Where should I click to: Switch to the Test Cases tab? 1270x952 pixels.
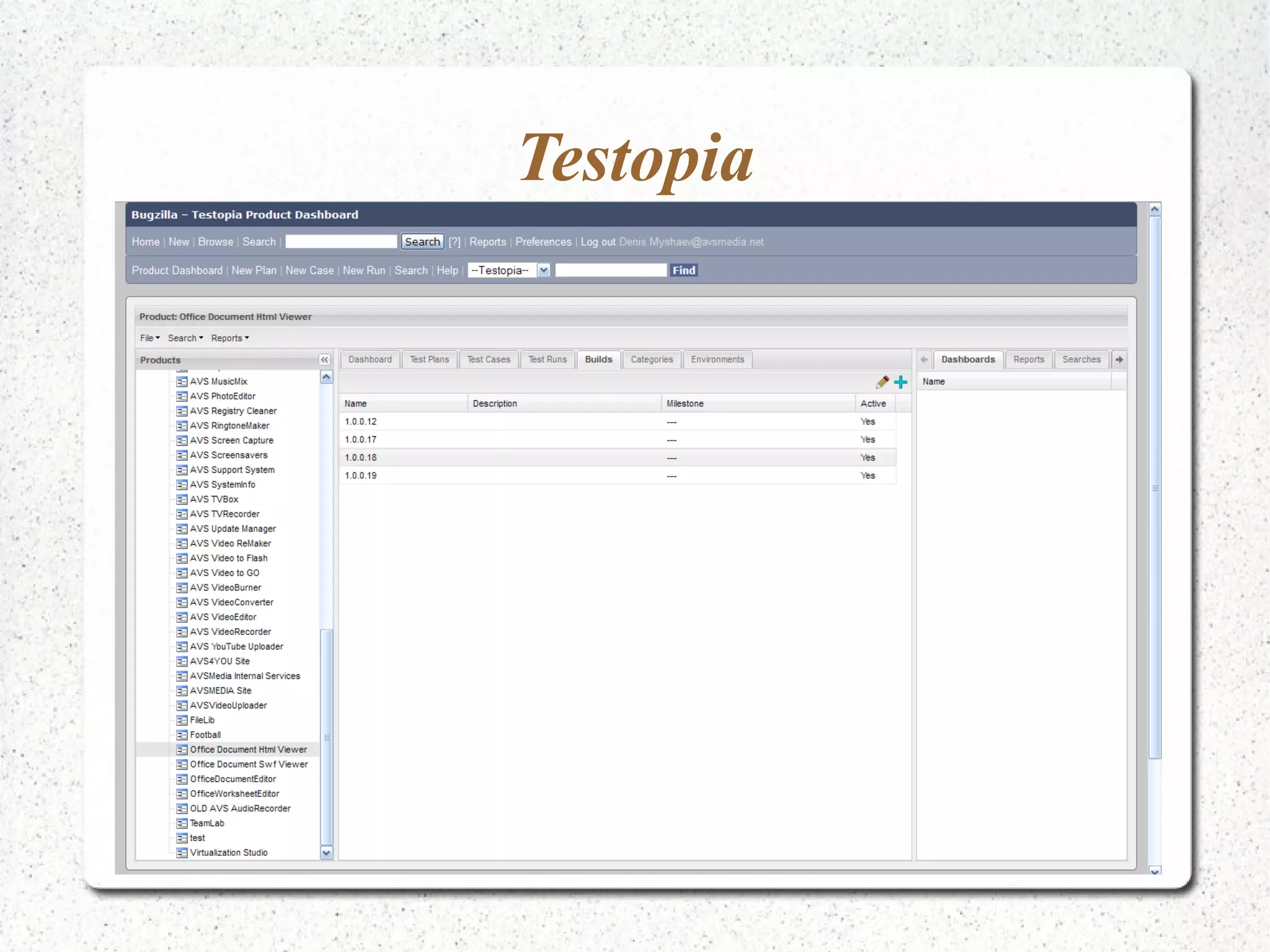click(x=488, y=360)
